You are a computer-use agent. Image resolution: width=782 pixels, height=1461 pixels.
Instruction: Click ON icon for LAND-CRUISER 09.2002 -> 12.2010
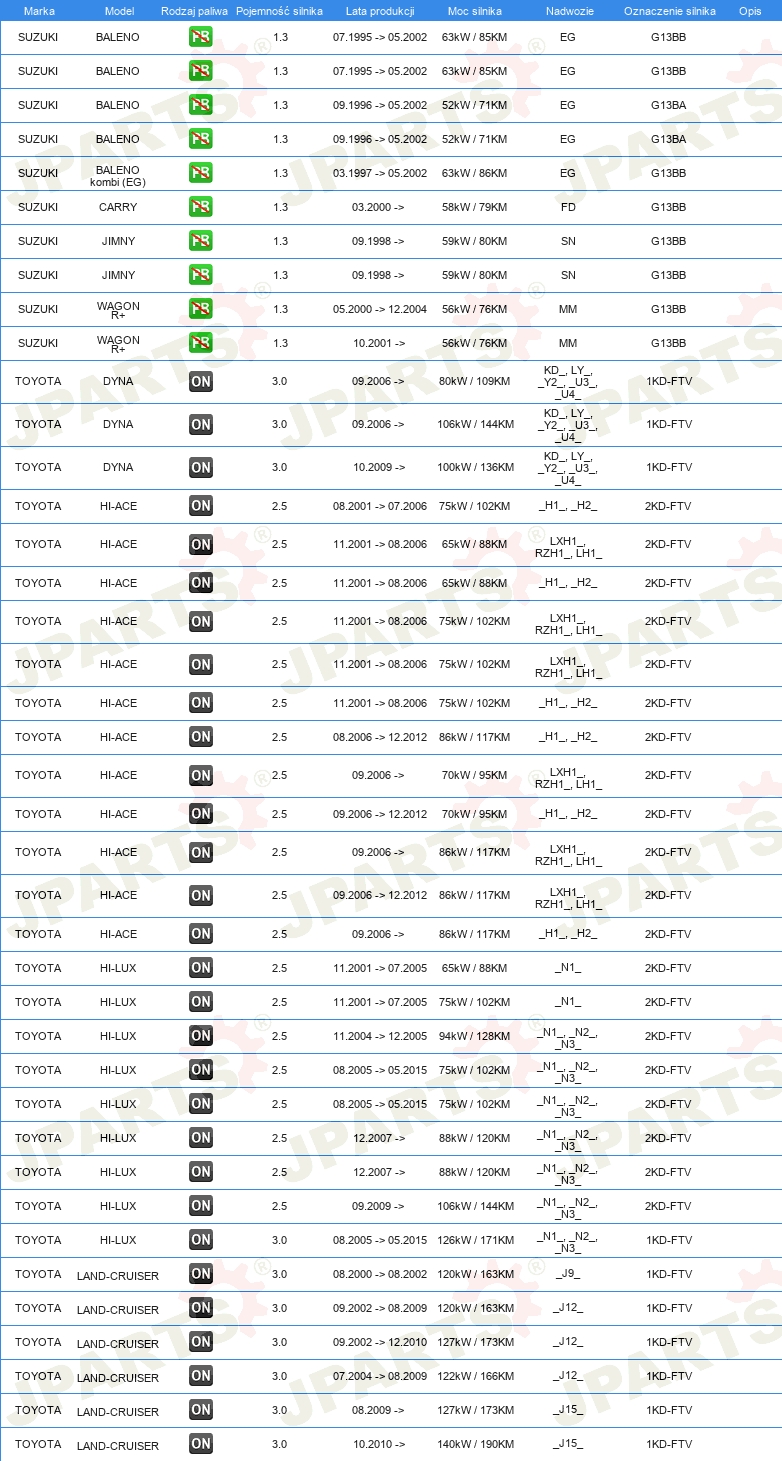(201, 1342)
